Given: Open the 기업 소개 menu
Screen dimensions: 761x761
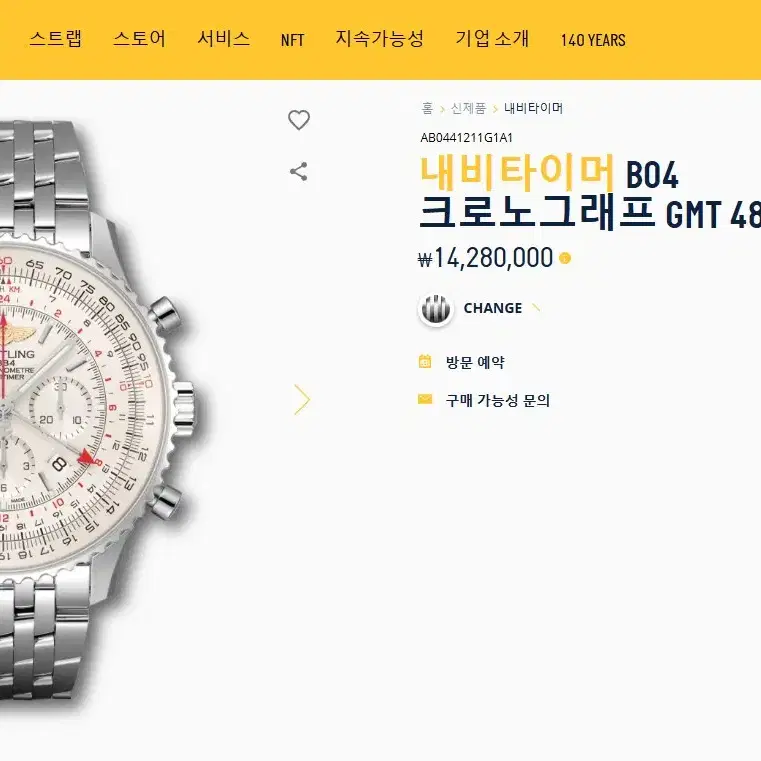Looking at the screenshot, I should point(492,39).
